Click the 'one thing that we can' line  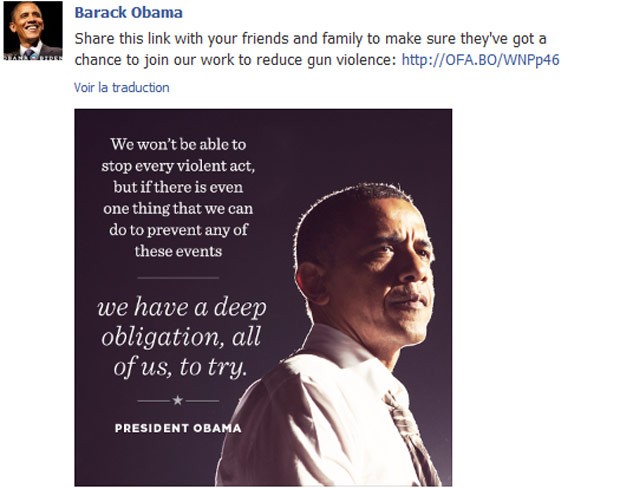pyautogui.click(x=178, y=208)
